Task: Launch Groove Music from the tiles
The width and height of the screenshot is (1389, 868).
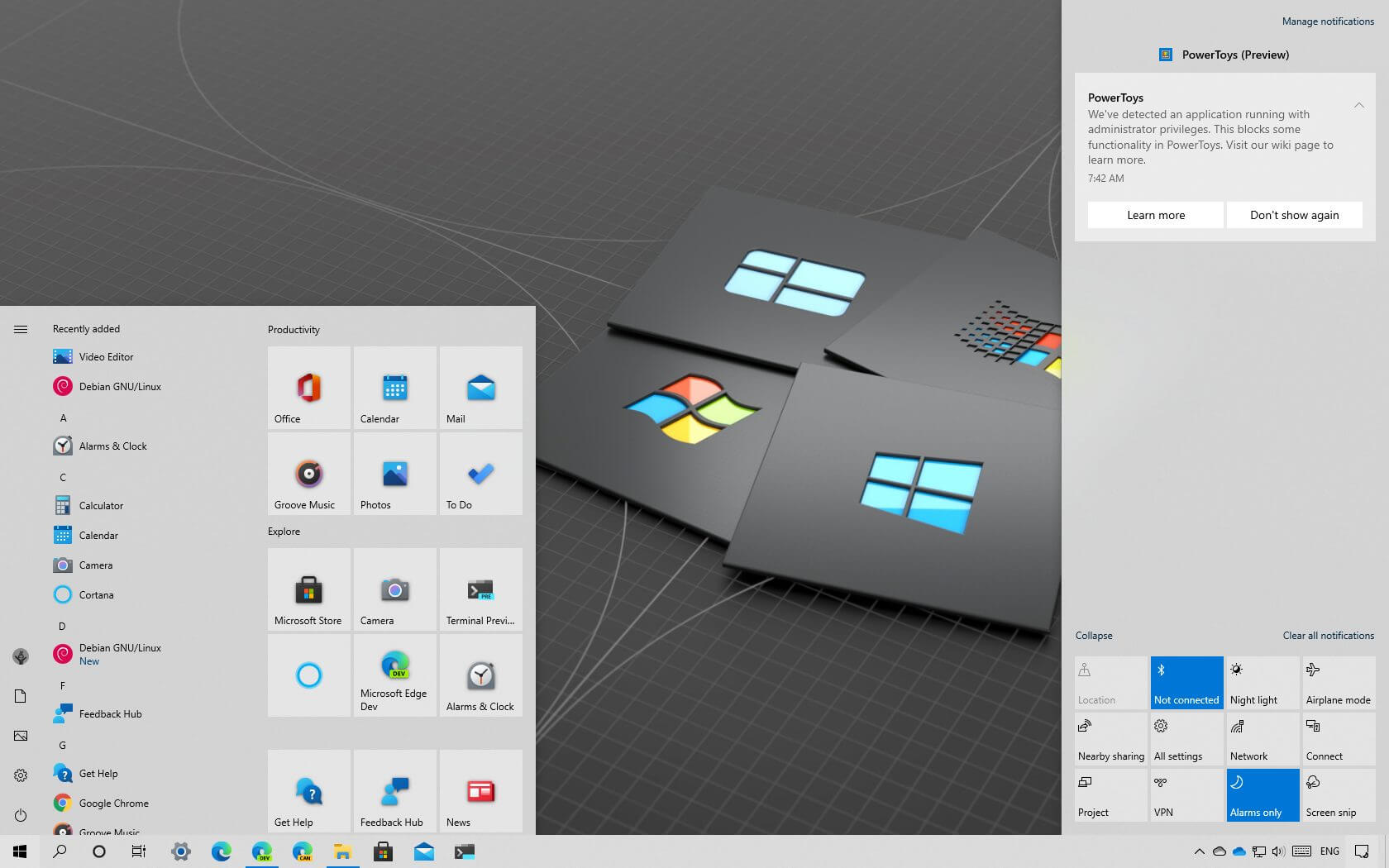Action: point(308,474)
